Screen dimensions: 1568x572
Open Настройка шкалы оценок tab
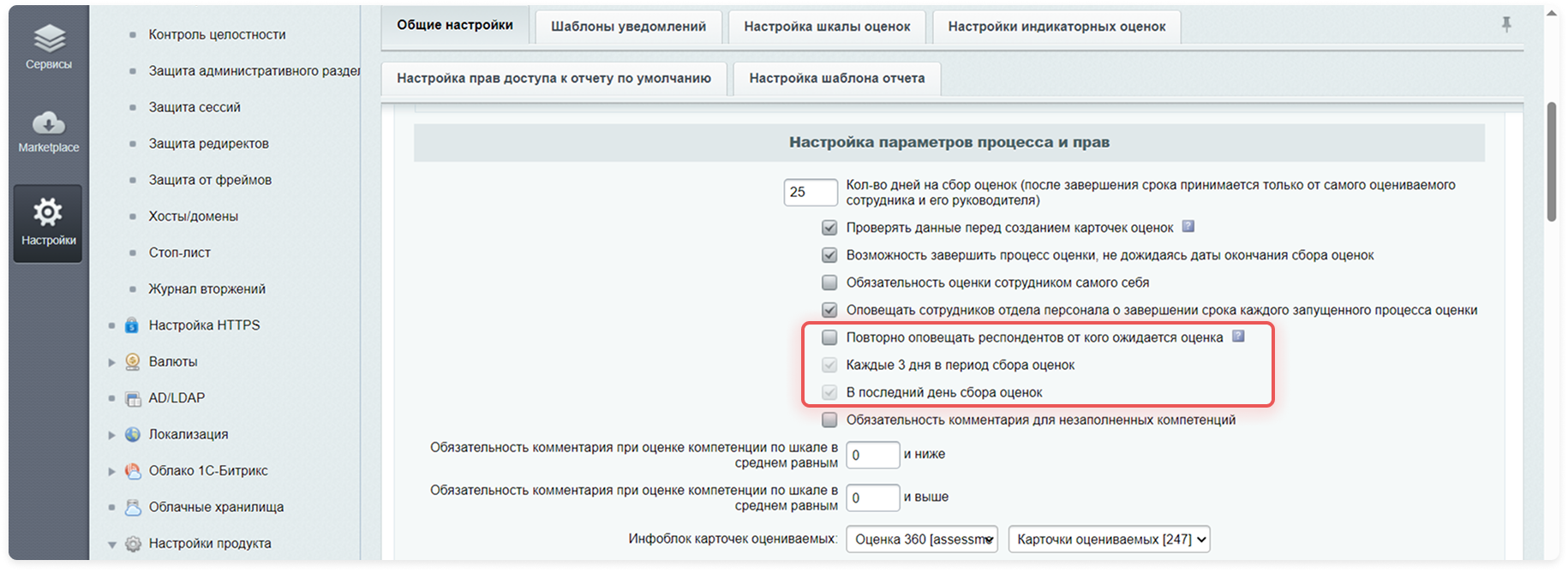click(x=827, y=27)
